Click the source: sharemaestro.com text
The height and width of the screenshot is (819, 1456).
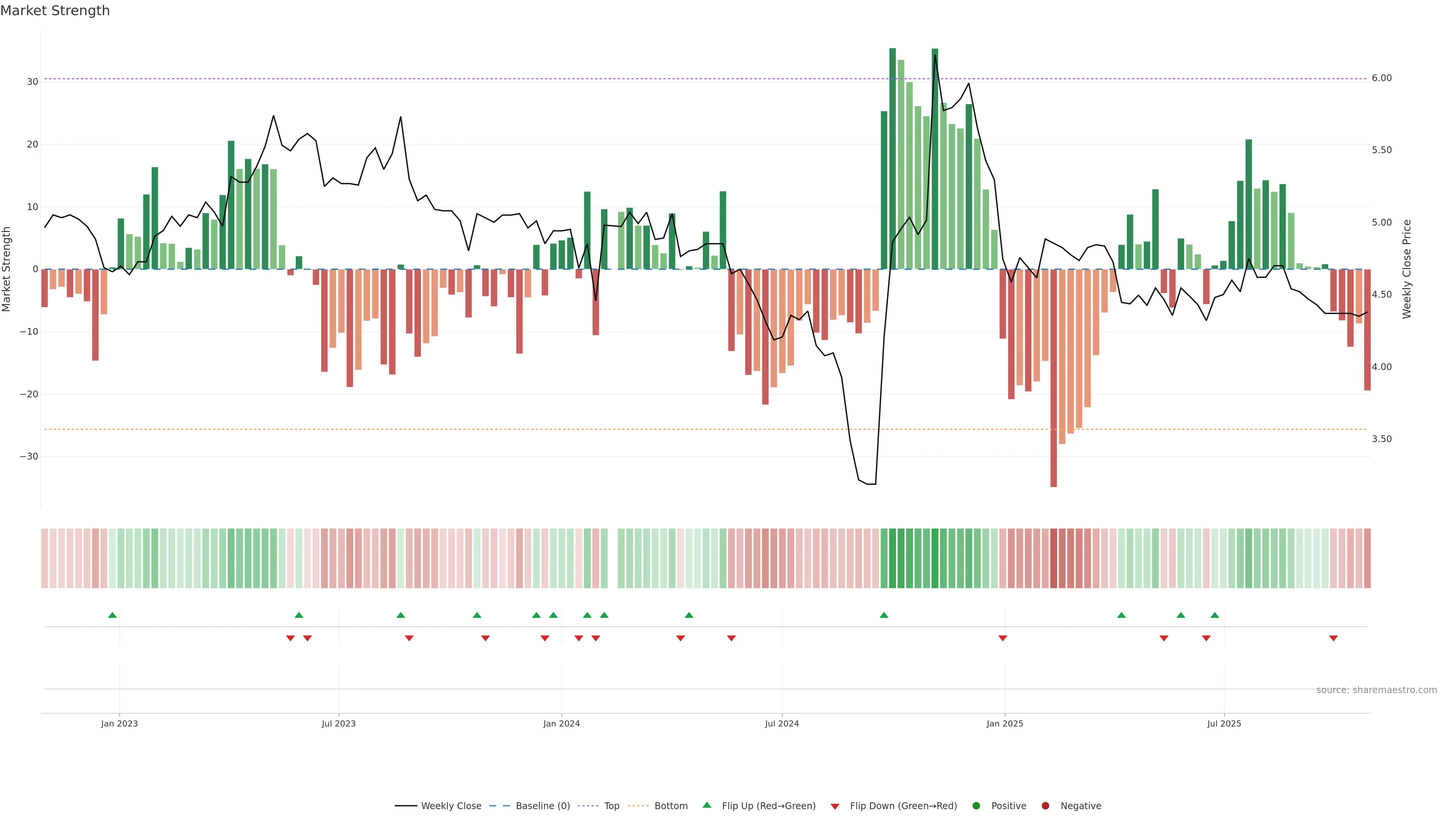(1376, 690)
